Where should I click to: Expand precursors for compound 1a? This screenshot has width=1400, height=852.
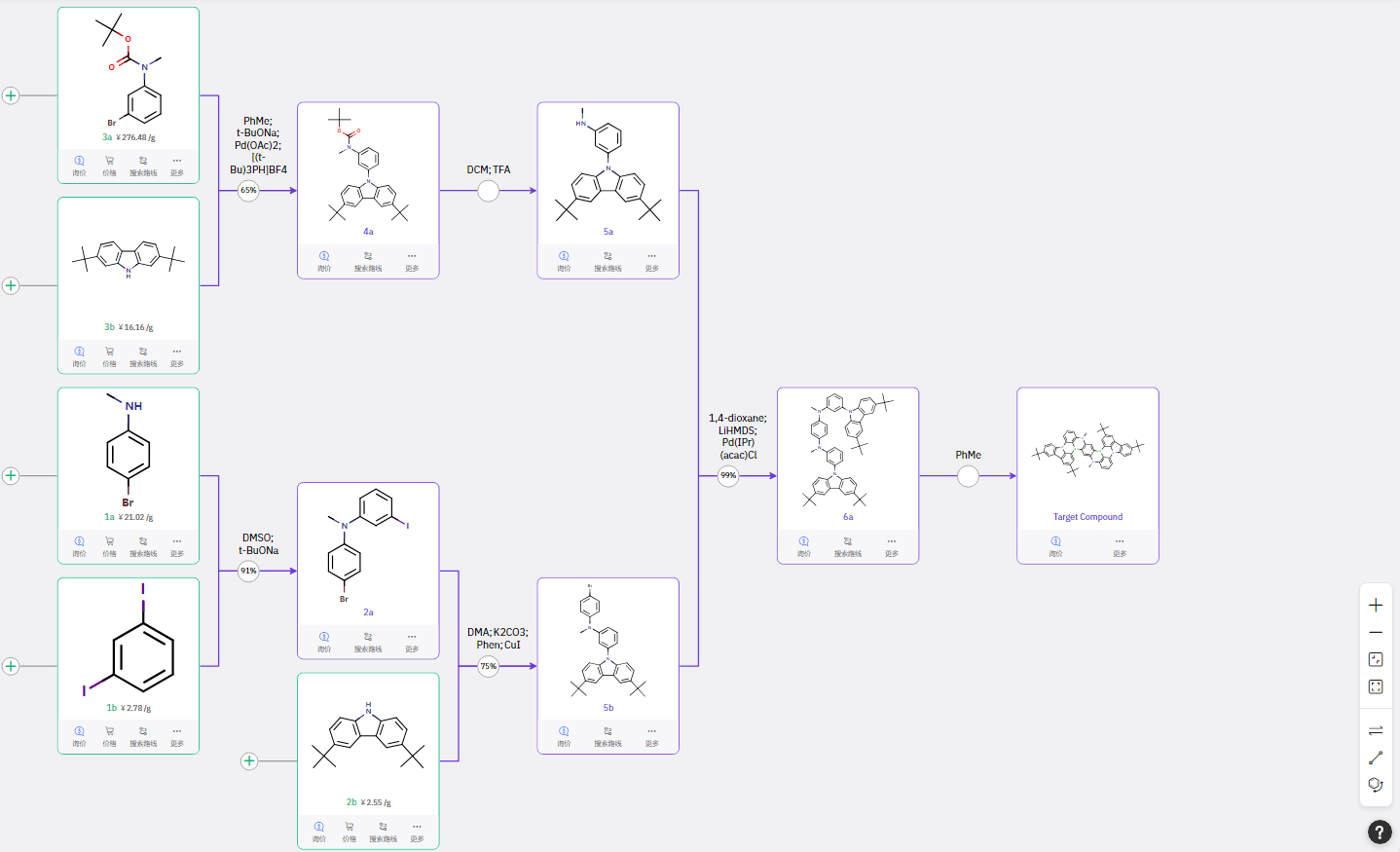tap(11, 476)
